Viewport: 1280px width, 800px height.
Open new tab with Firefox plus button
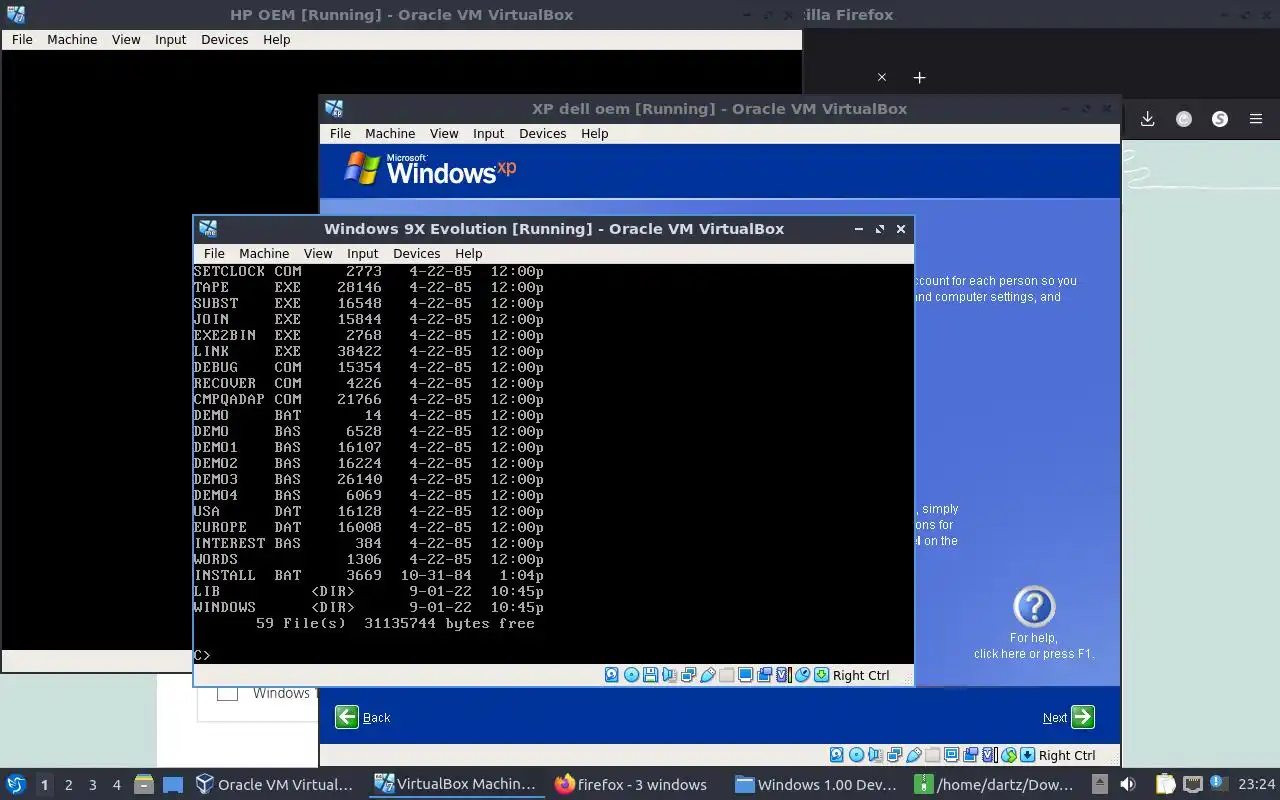[x=919, y=77]
